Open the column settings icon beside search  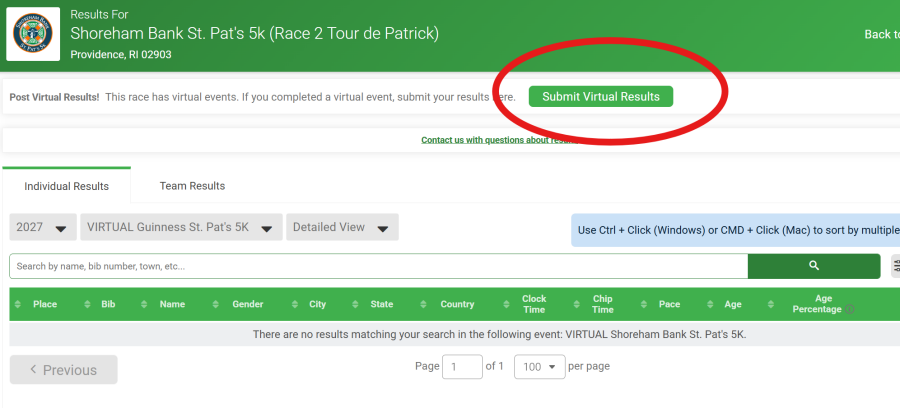click(895, 266)
